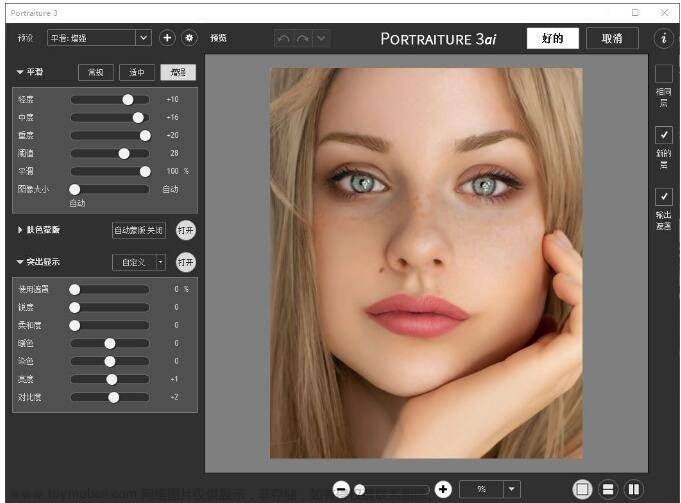The width and height of the screenshot is (681, 503).
Task: Switch to vertical split preview icon
Action: 634,490
